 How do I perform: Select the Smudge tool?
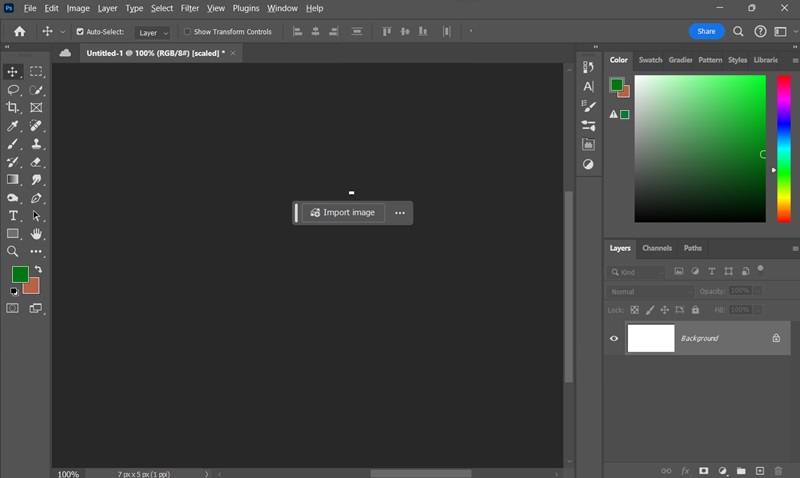[36, 180]
